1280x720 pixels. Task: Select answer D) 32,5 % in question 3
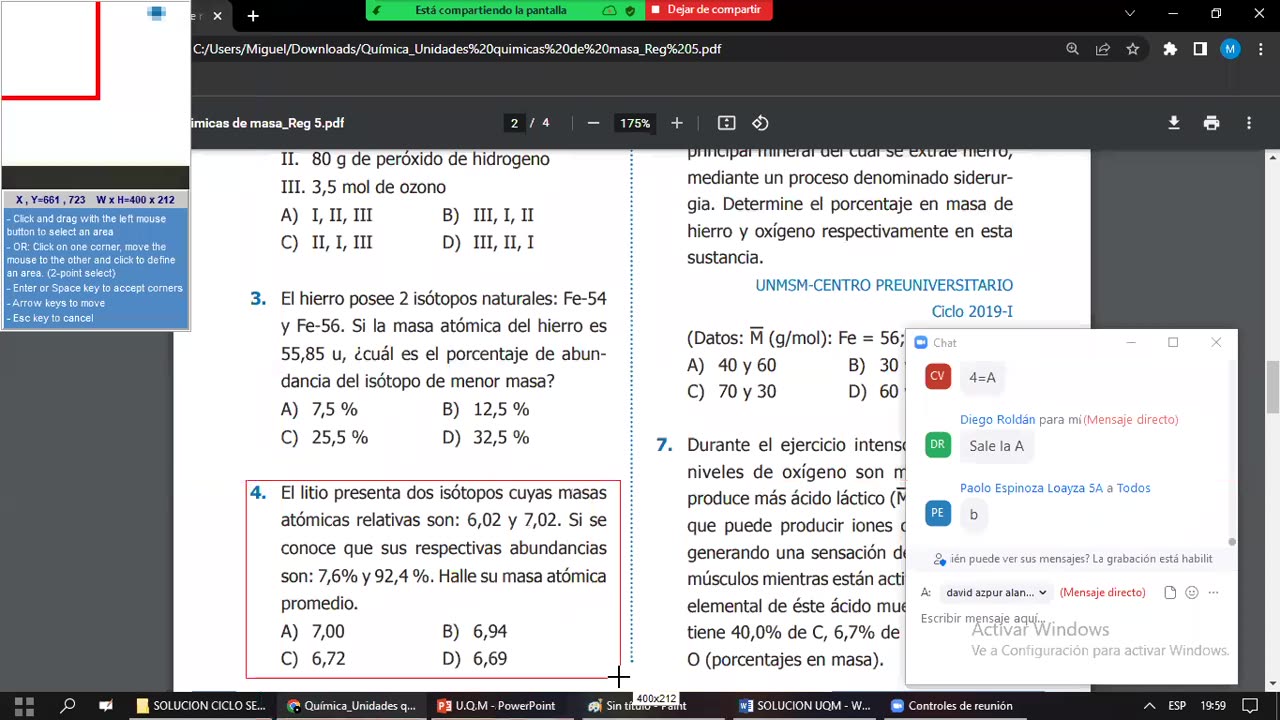click(486, 437)
